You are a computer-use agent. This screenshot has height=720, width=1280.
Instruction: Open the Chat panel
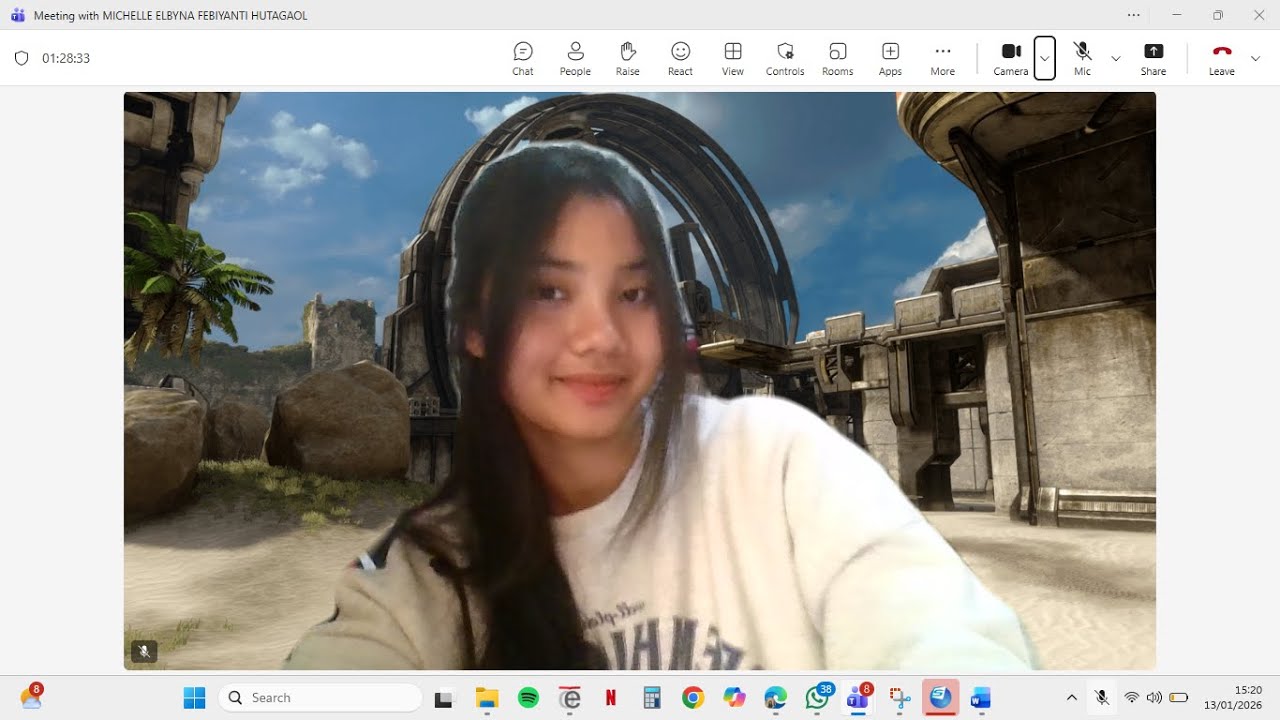[523, 58]
